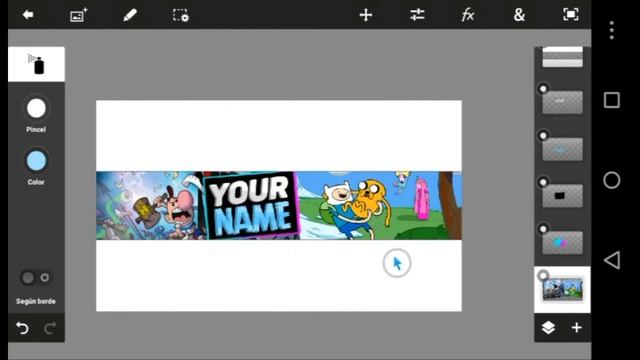This screenshot has width=640, height=360.
Task: Tap the ampersand blend icon
Action: tap(519, 15)
